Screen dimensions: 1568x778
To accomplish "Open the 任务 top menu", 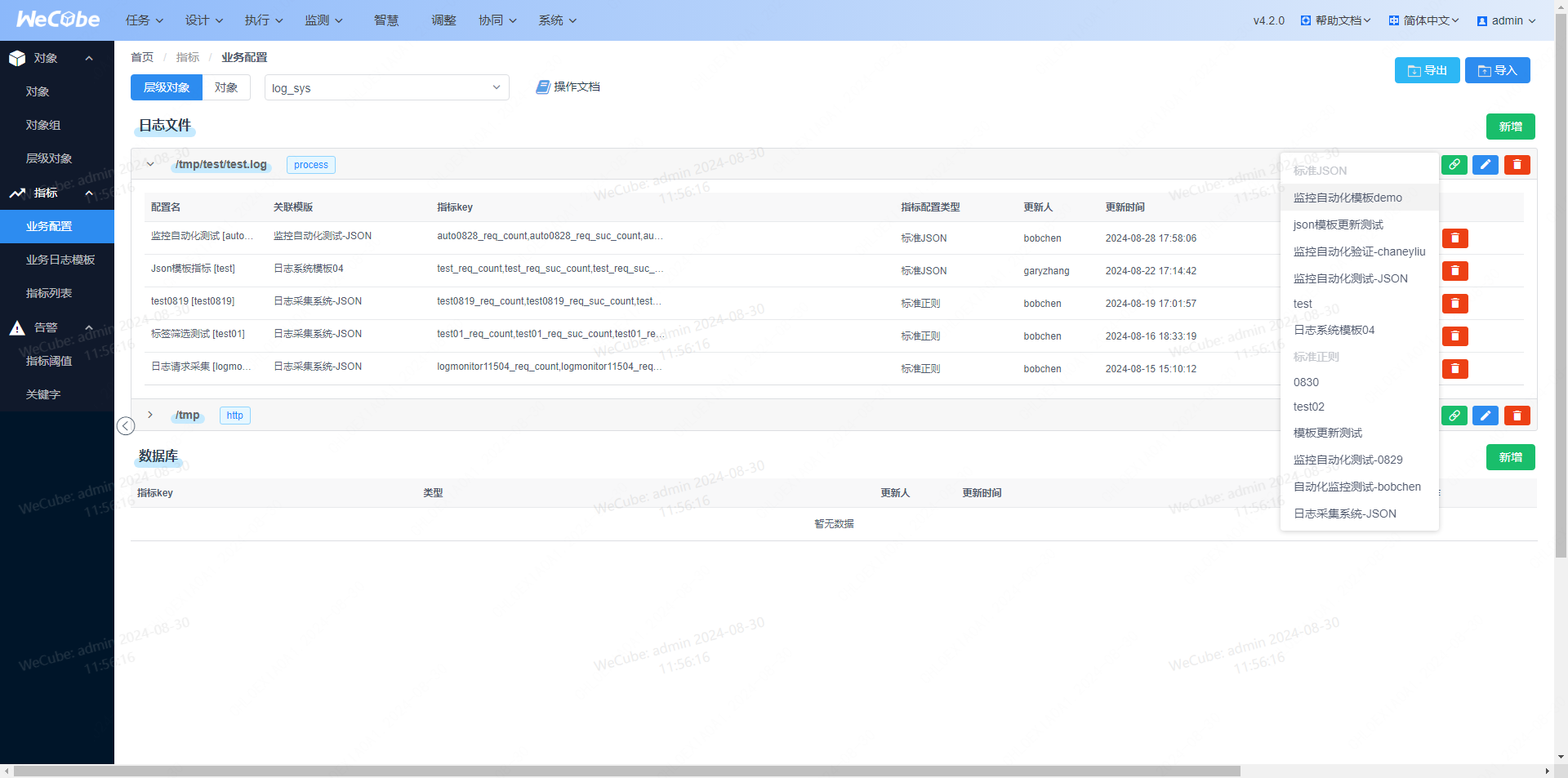I will (145, 20).
